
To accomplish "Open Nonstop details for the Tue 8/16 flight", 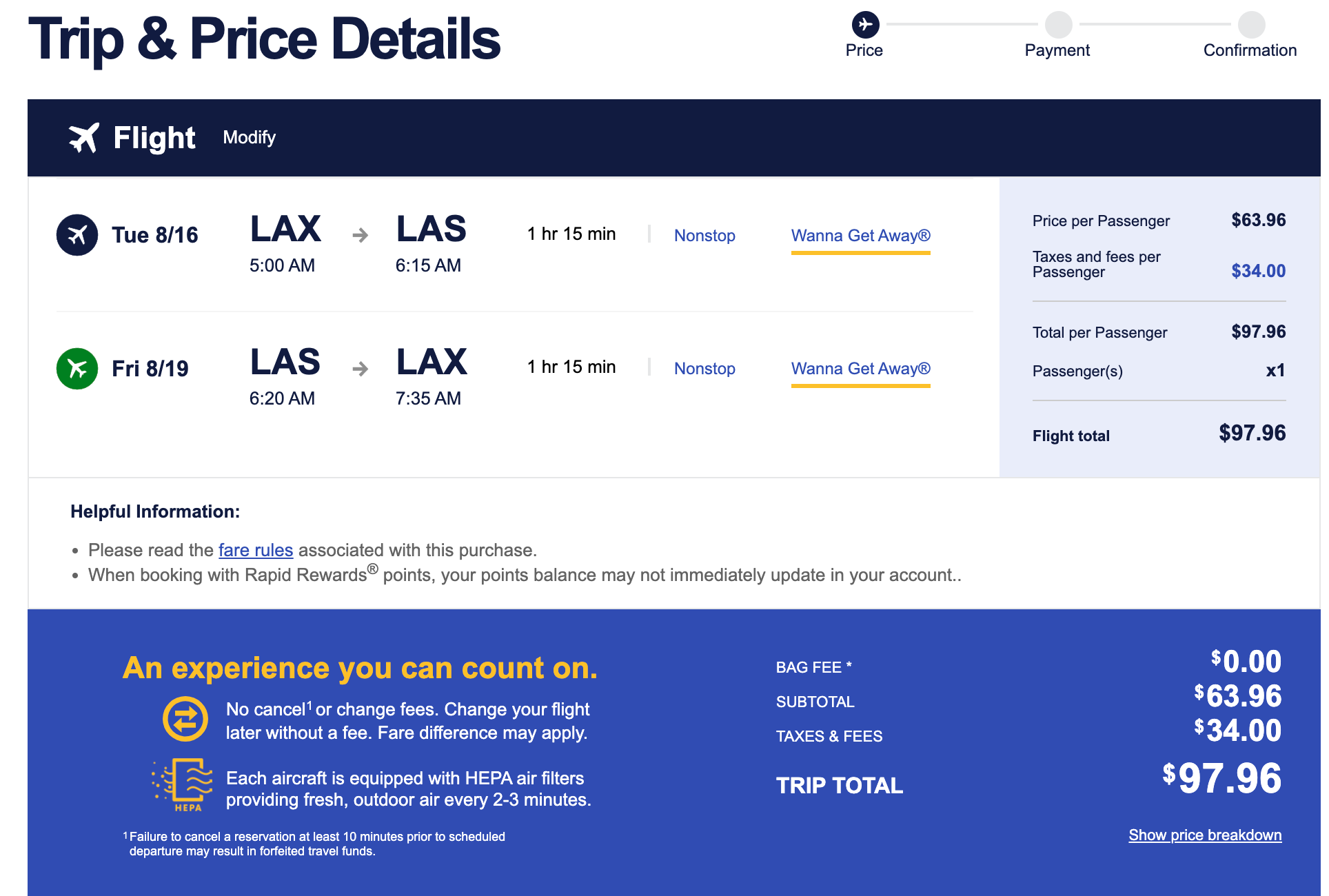I will 704,236.
